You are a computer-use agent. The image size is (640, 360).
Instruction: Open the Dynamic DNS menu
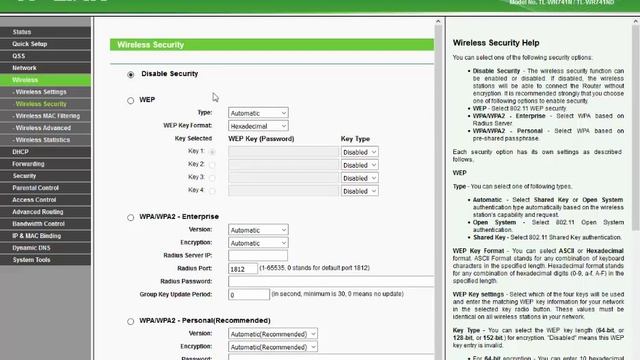(45, 248)
